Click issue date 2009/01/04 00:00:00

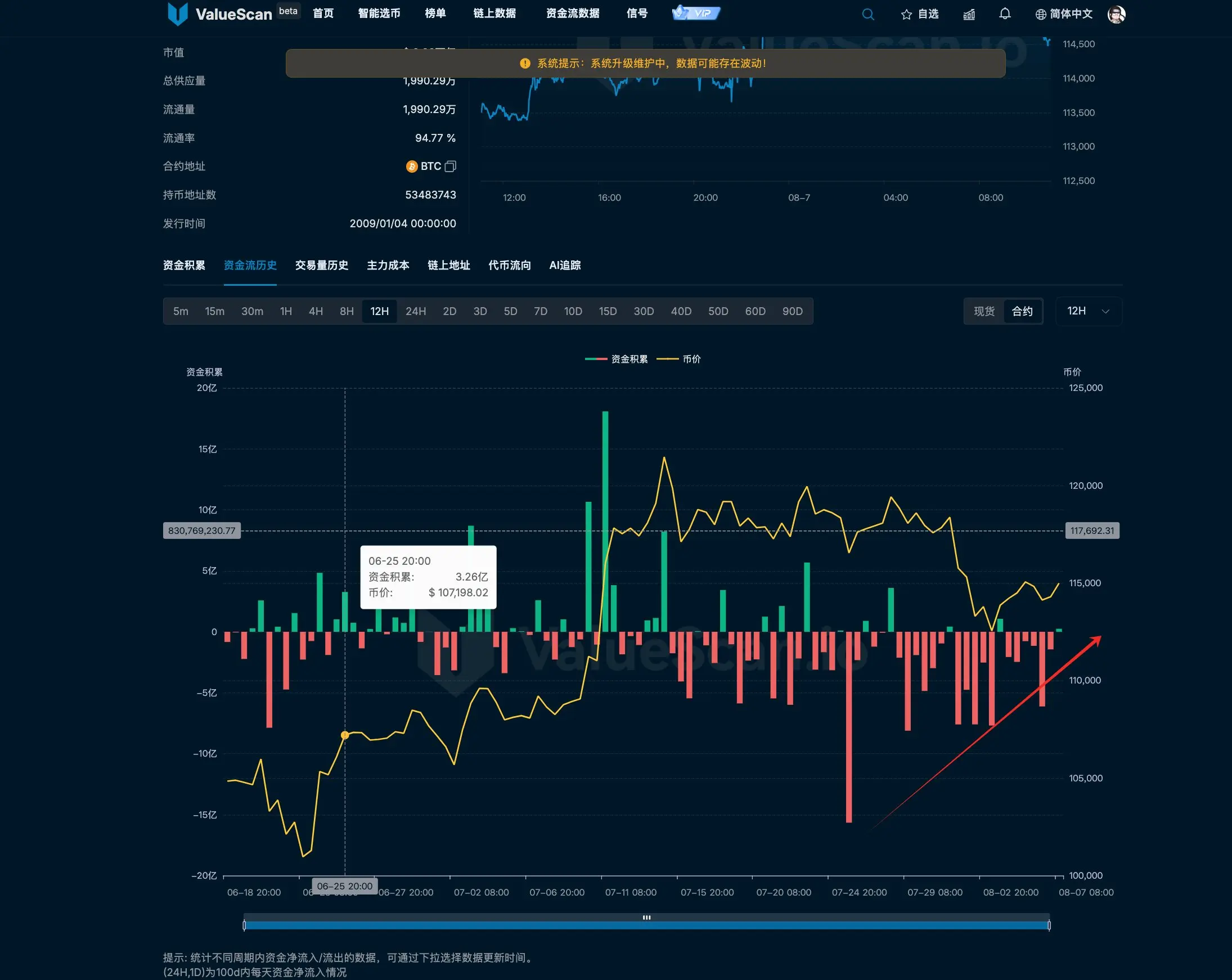pos(403,223)
